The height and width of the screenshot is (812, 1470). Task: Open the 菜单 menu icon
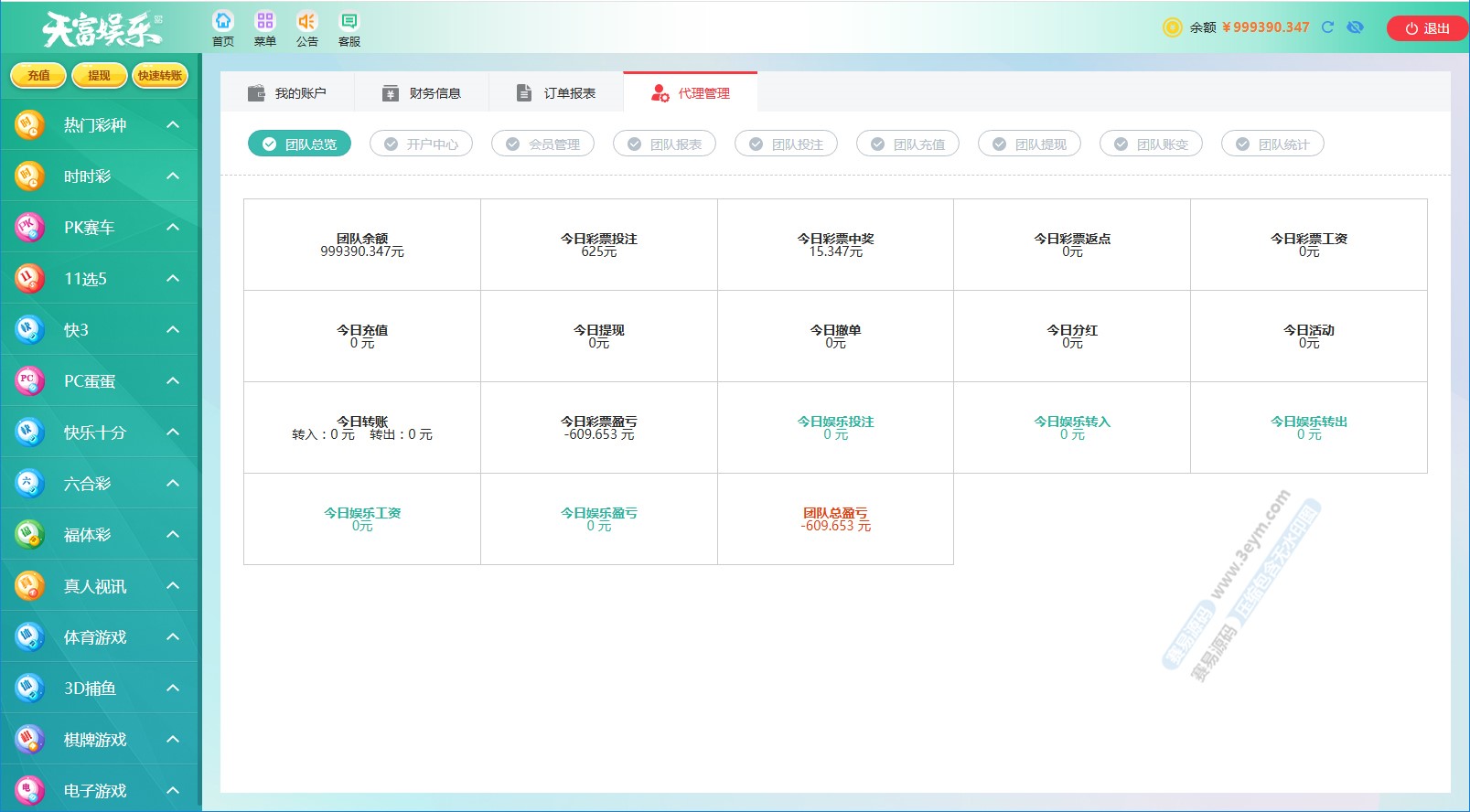(x=265, y=21)
